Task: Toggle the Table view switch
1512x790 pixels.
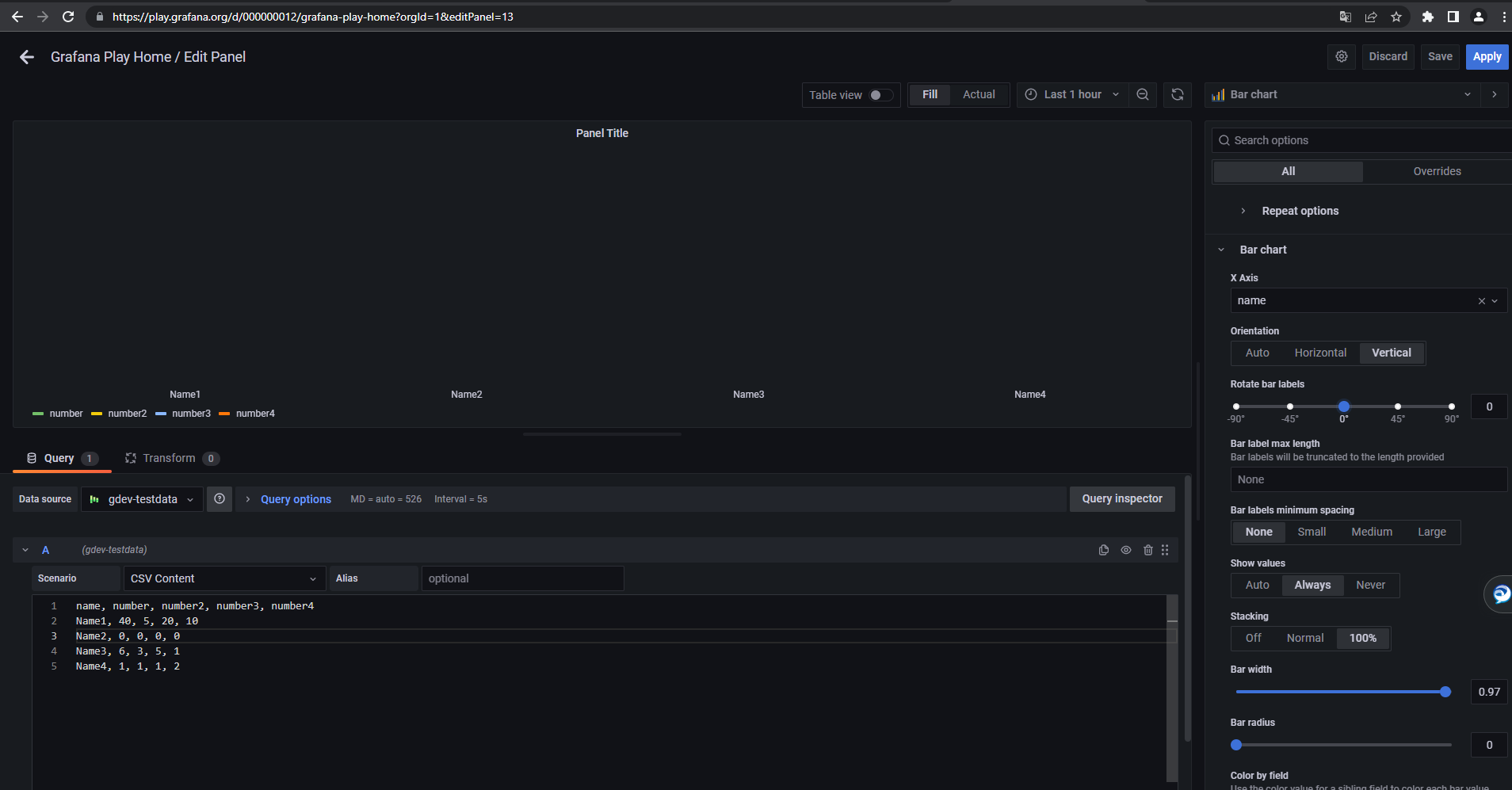Action: [880, 95]
